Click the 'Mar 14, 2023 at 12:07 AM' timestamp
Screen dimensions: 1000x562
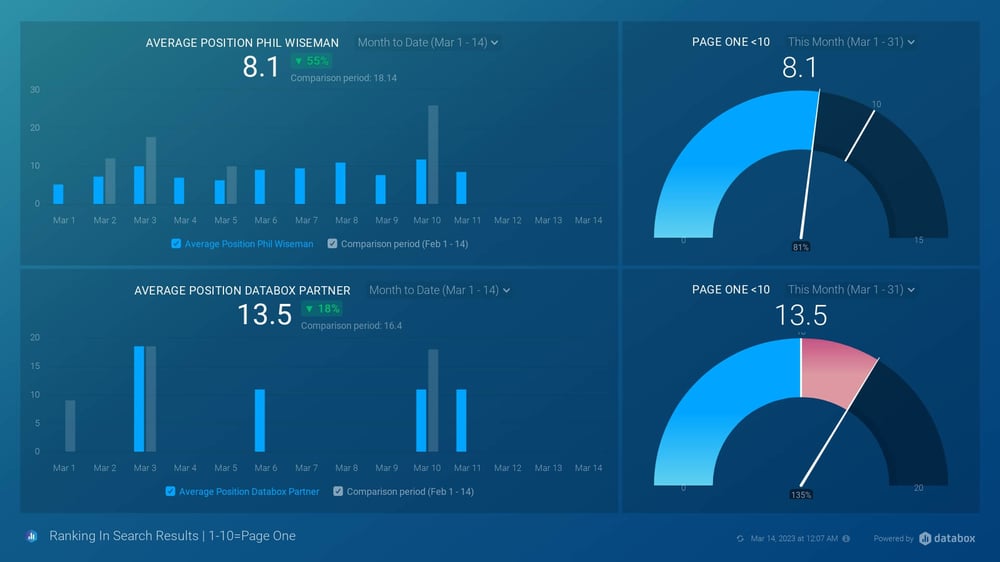point(794,539)
